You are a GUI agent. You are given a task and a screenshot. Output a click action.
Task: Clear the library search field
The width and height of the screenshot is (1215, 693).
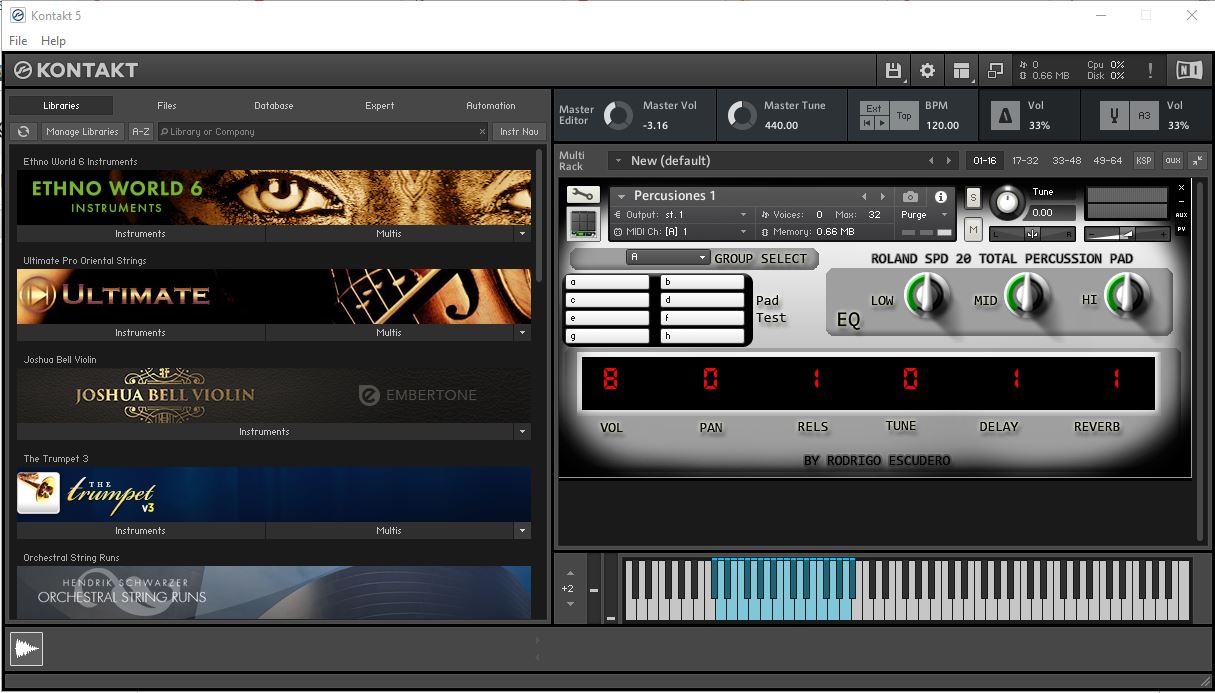[481, 131]
